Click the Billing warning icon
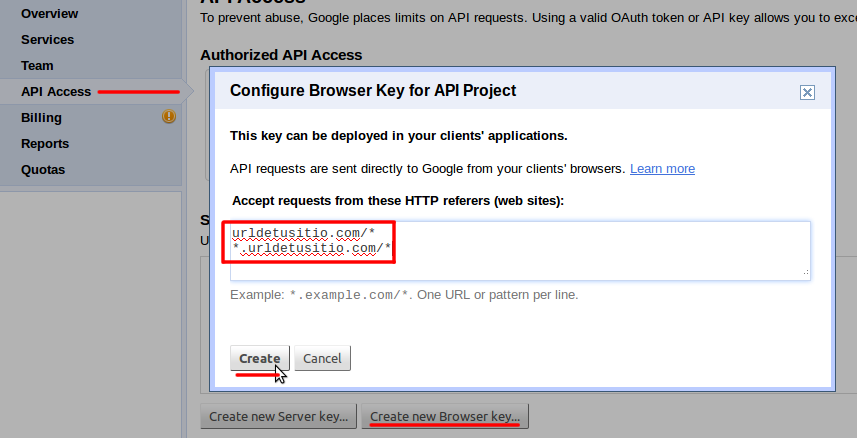Screen dimensions: 857x438 169,117
